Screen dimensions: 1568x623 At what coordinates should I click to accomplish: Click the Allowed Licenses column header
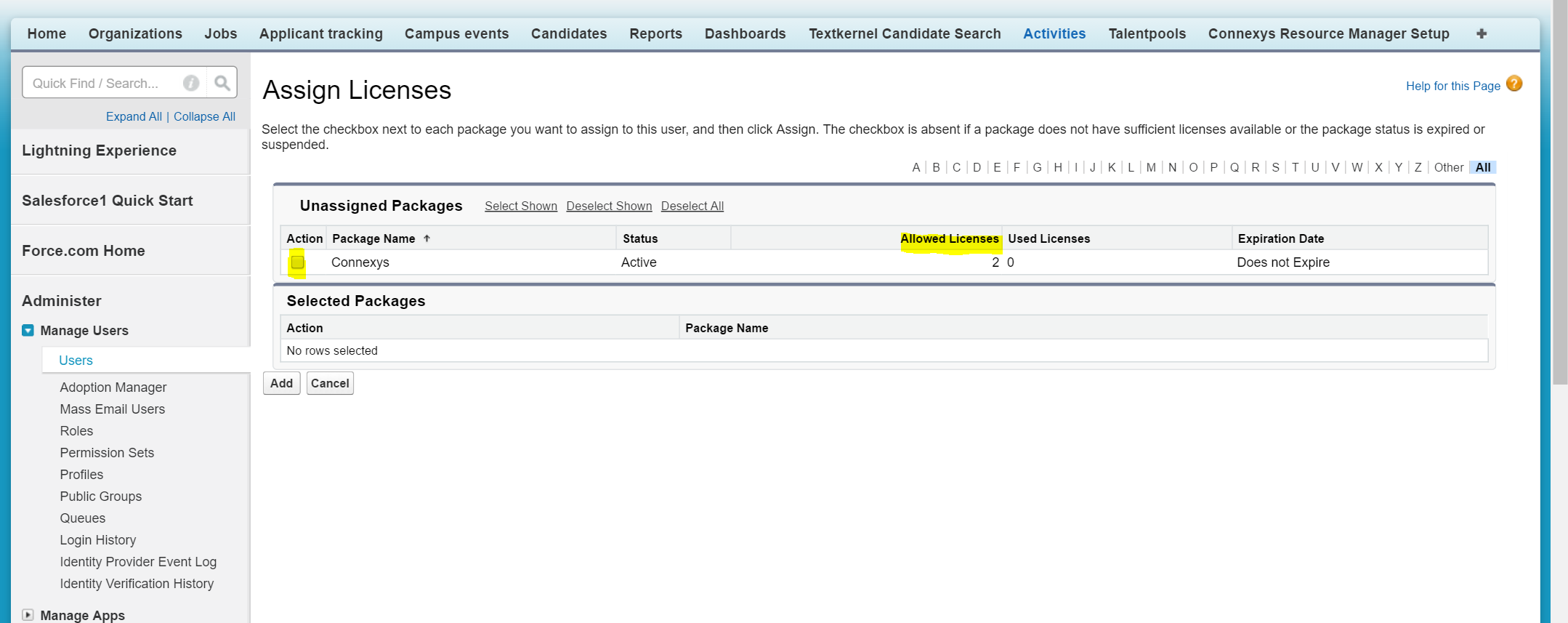tap(949, 238)
